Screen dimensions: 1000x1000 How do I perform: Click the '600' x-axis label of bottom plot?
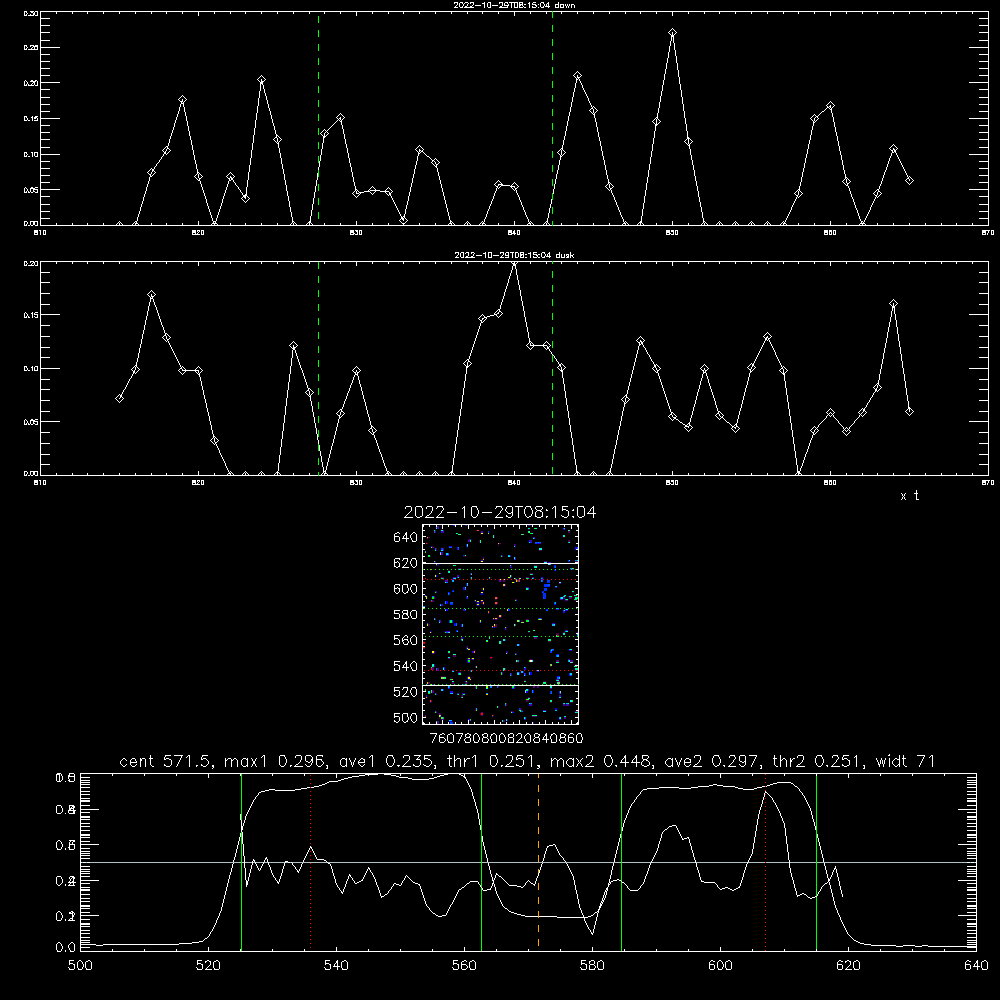[720, 966]
